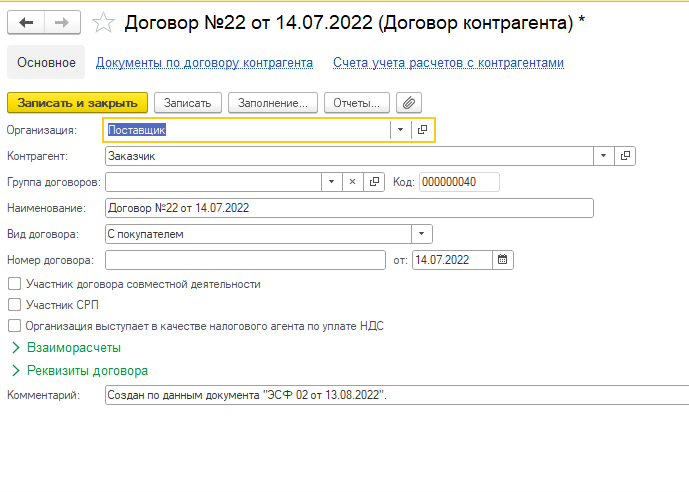
Task: Clear the Группа договоров field
Action: pos(352,182)
